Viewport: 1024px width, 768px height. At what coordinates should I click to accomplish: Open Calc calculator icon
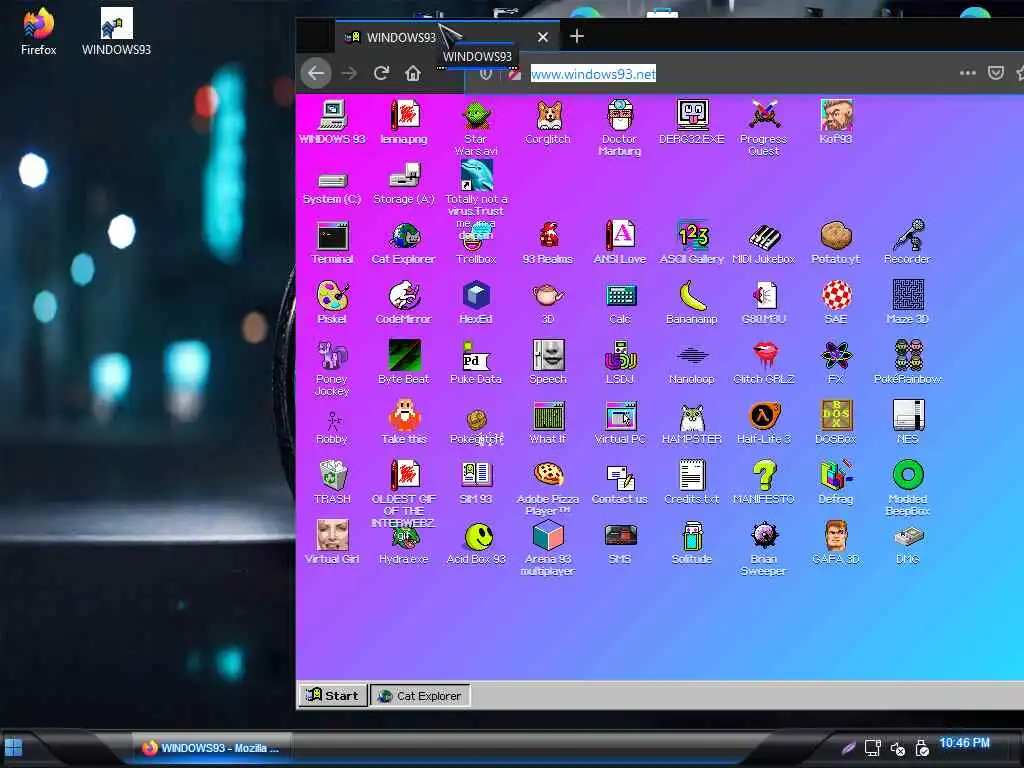pyautogui.click(x=620, y=296)
